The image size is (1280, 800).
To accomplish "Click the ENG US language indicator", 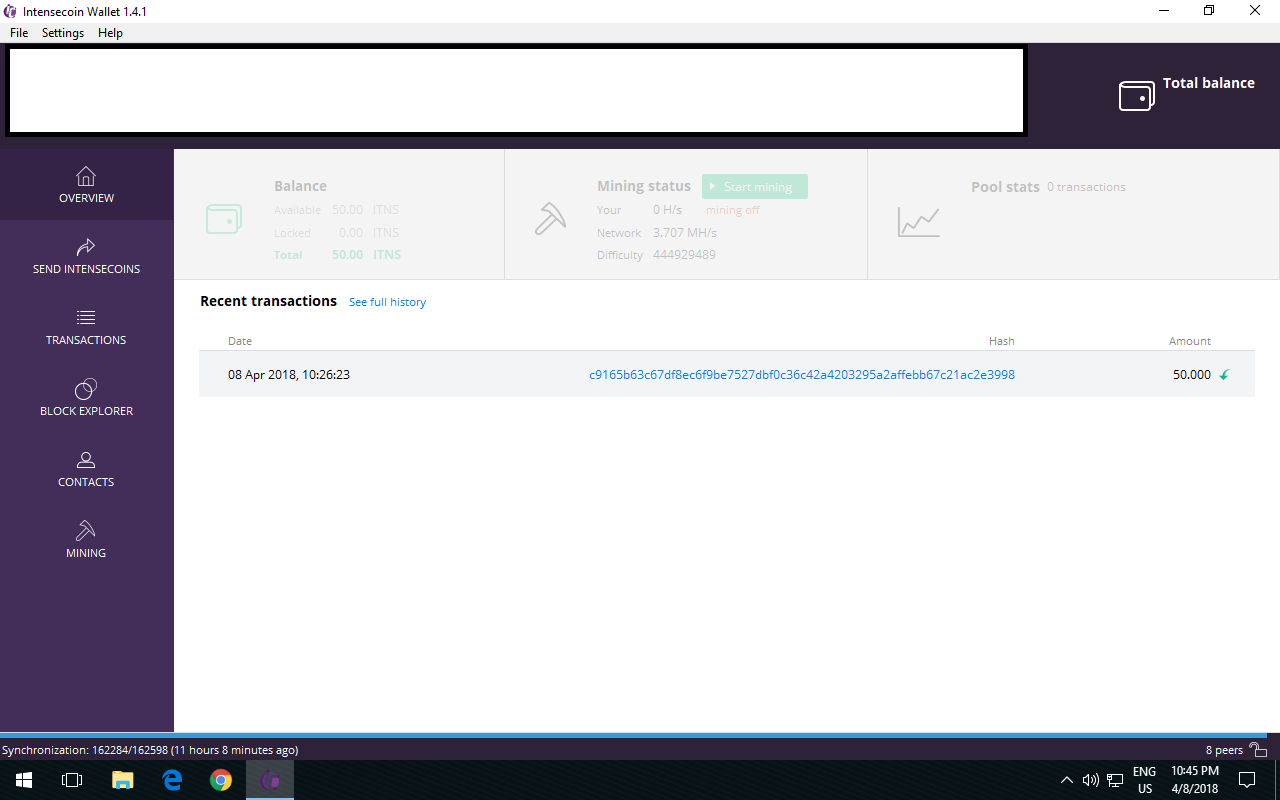I will click(x=1145, y=780).
